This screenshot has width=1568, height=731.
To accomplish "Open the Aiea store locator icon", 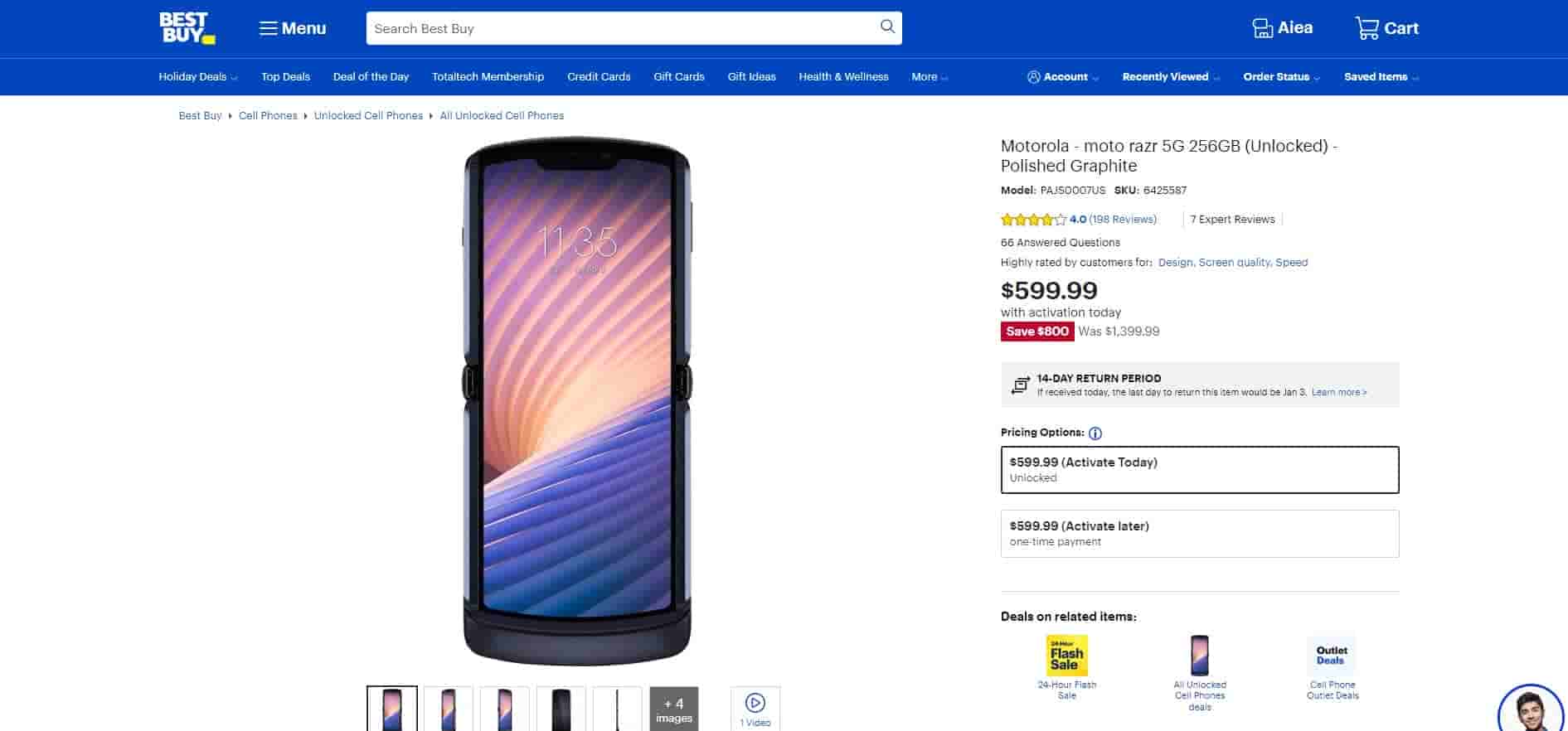I will [x=1262, y=28].
